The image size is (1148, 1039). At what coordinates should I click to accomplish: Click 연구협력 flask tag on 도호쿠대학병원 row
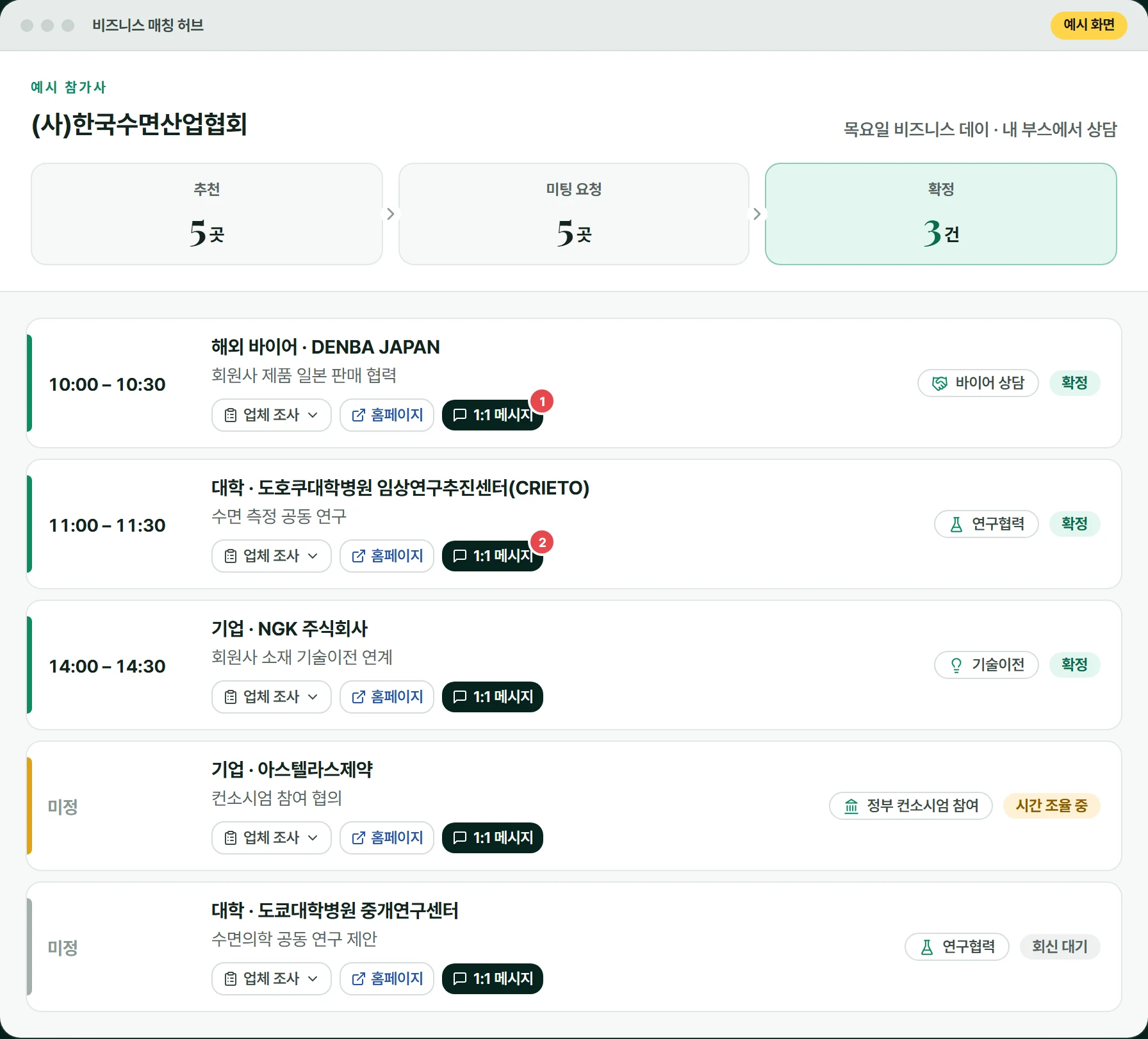click(x=986, y=524)
